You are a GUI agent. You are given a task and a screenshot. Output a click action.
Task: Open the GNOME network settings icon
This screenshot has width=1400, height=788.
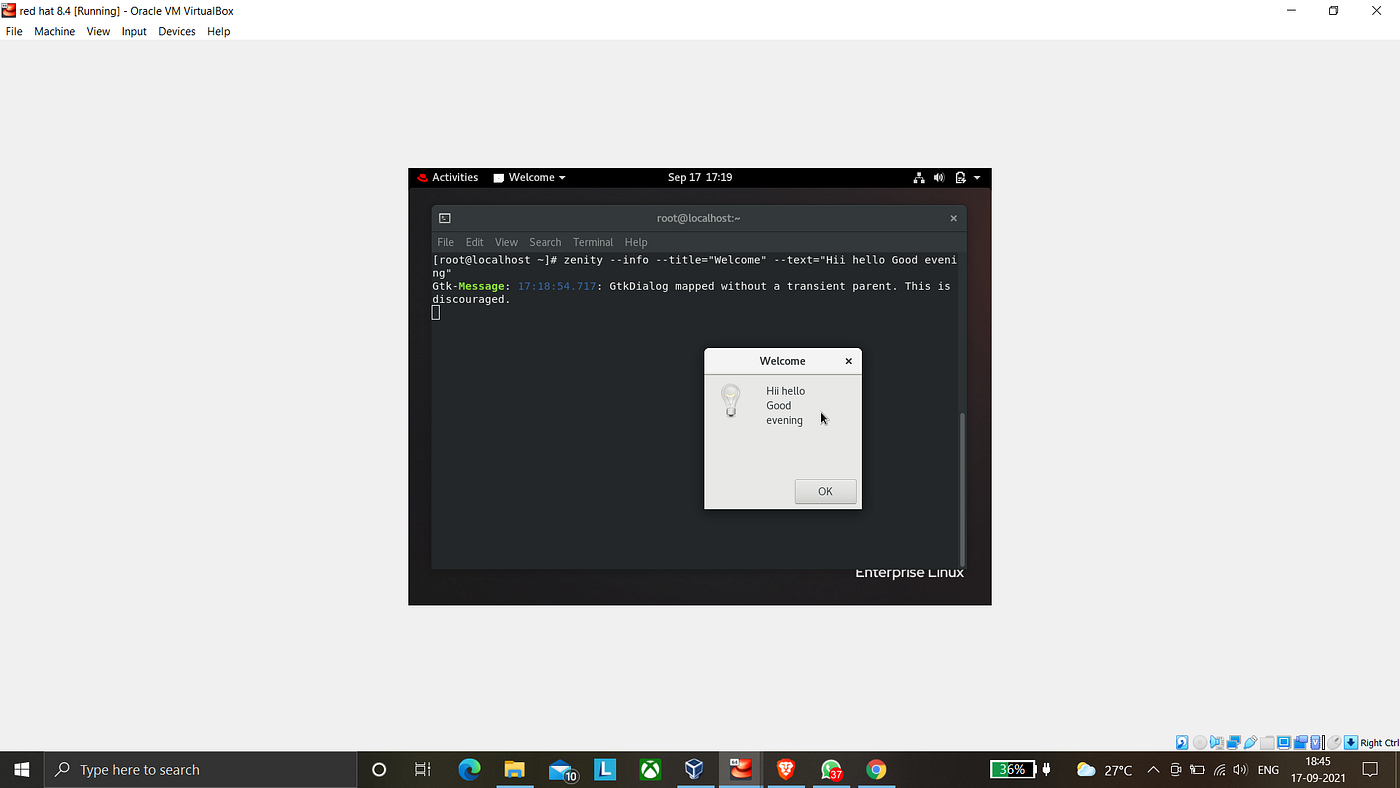tap(919, 177)
